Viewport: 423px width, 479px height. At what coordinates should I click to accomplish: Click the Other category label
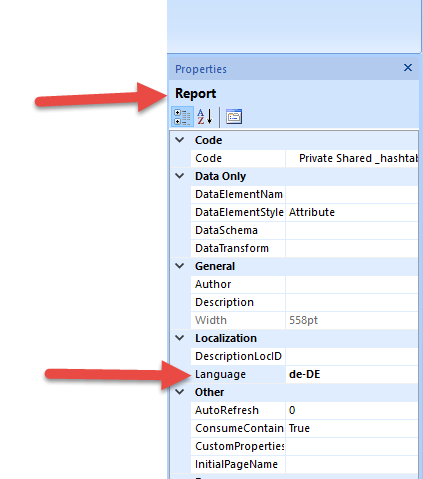pyautogui.click(x=209, y=392)
